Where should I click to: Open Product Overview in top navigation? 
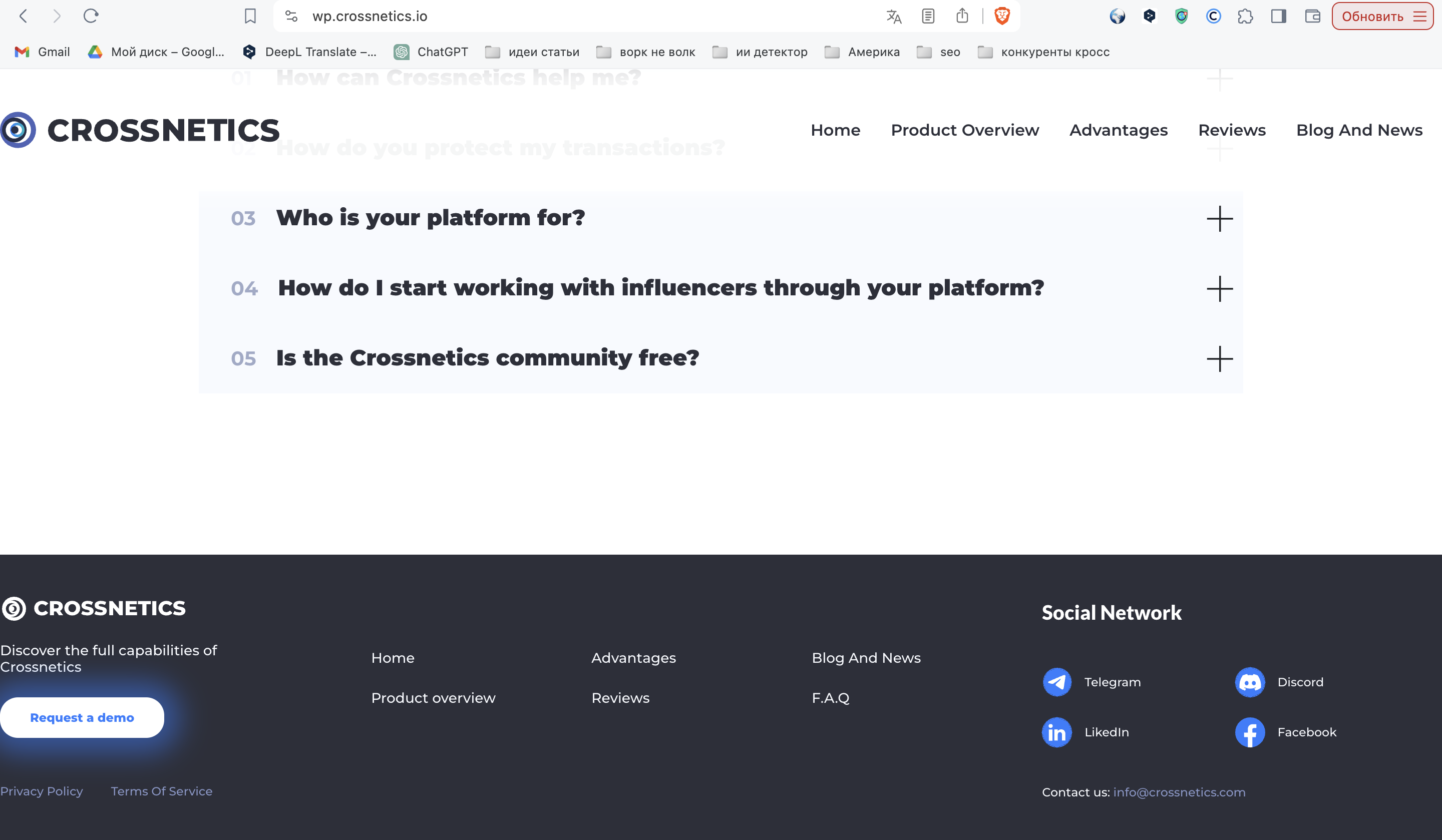coord(965,130)
